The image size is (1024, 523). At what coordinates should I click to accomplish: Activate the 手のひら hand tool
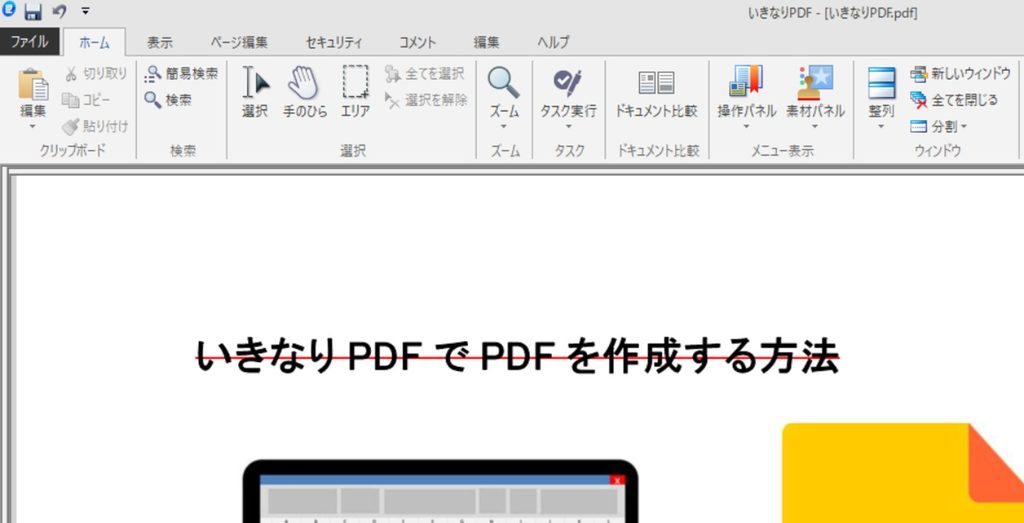click(x=305, y=92)
